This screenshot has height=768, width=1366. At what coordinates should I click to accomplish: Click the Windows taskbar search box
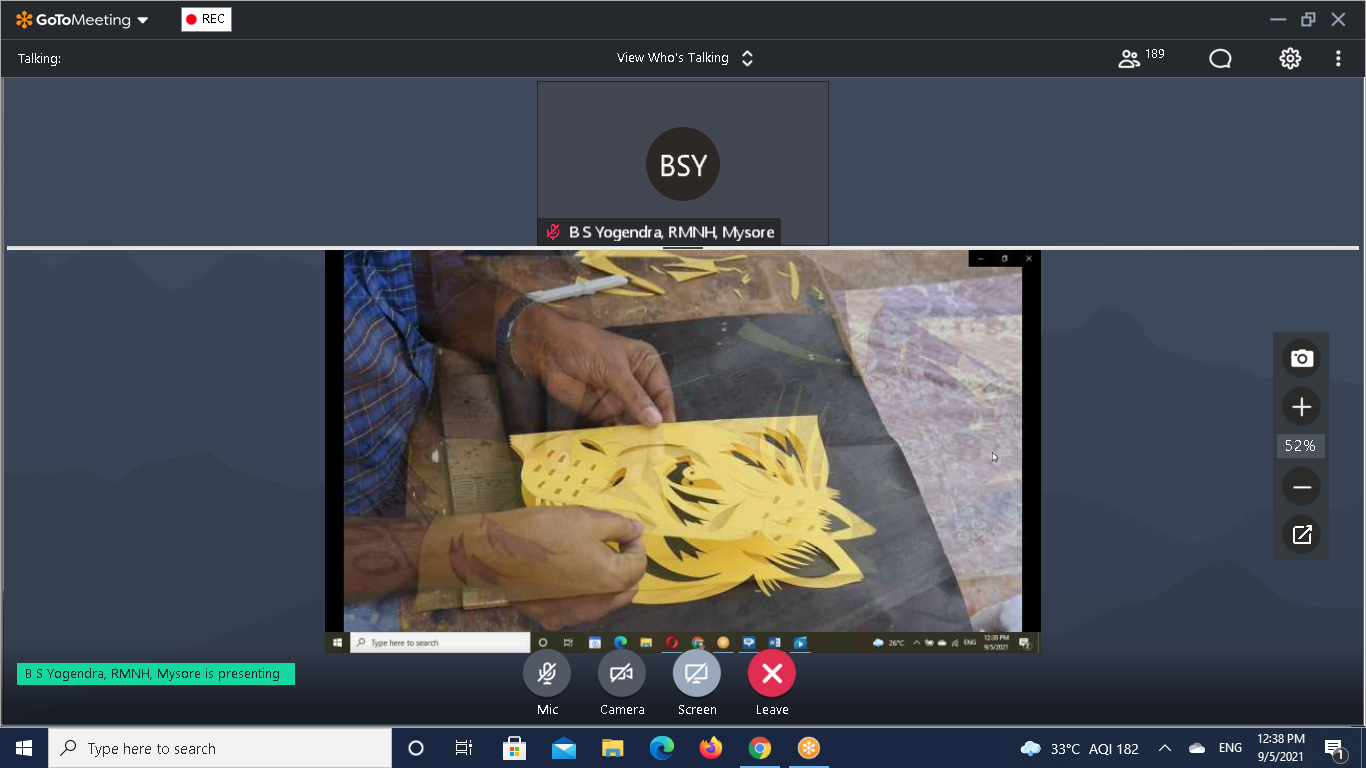tap(220, 748)
